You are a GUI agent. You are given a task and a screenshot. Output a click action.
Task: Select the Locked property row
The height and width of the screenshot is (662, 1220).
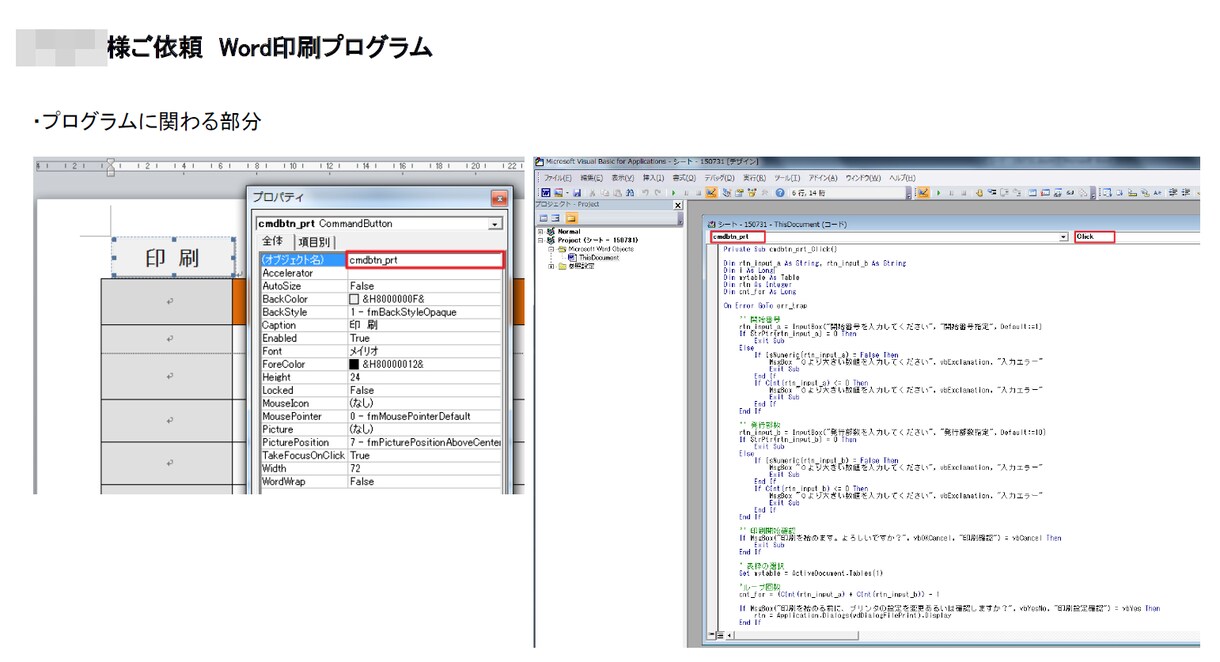pos(380,390)
